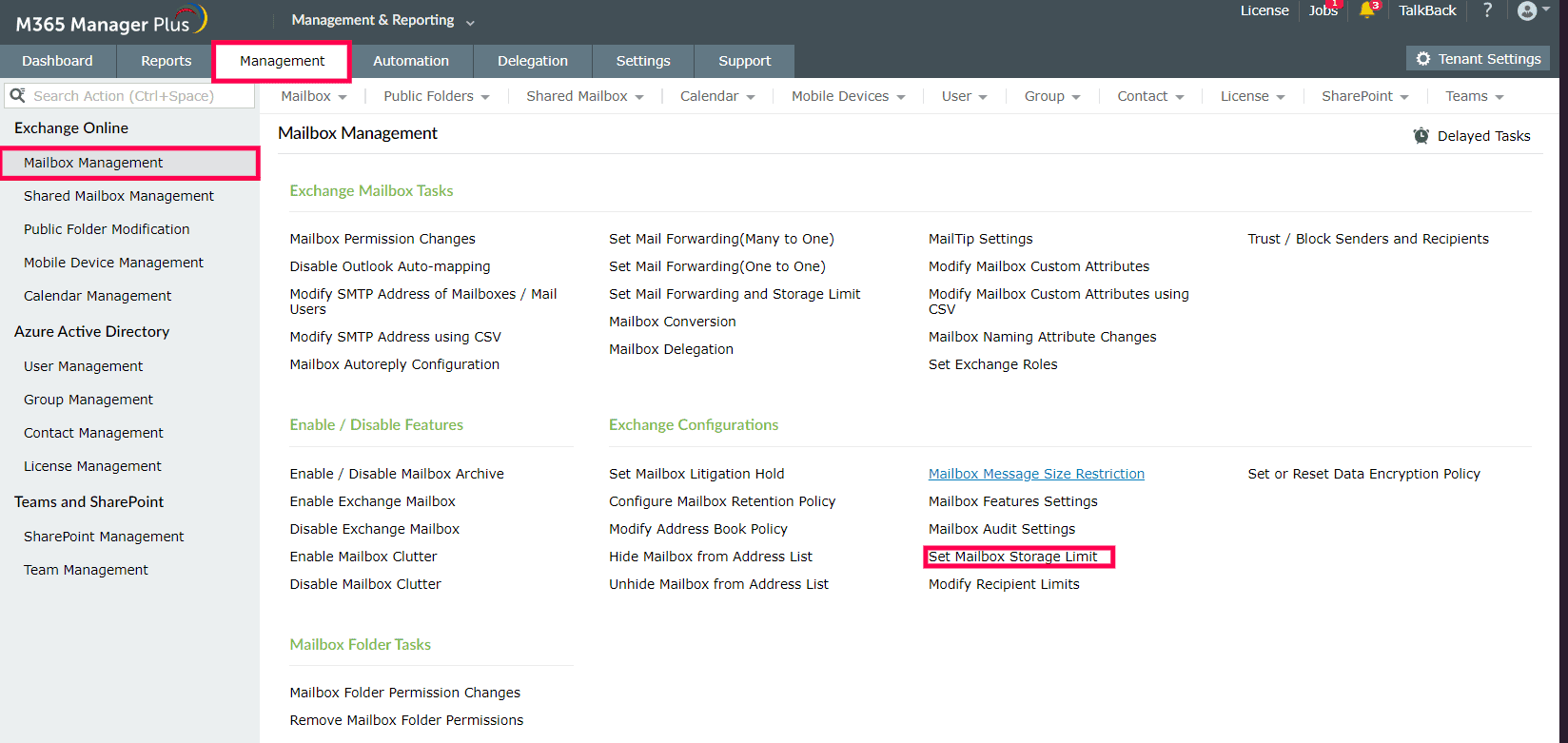This screenshot has width=1568, height=743.
Task: Expand the License dropdown in toolbar
Action: [1253, 96]
